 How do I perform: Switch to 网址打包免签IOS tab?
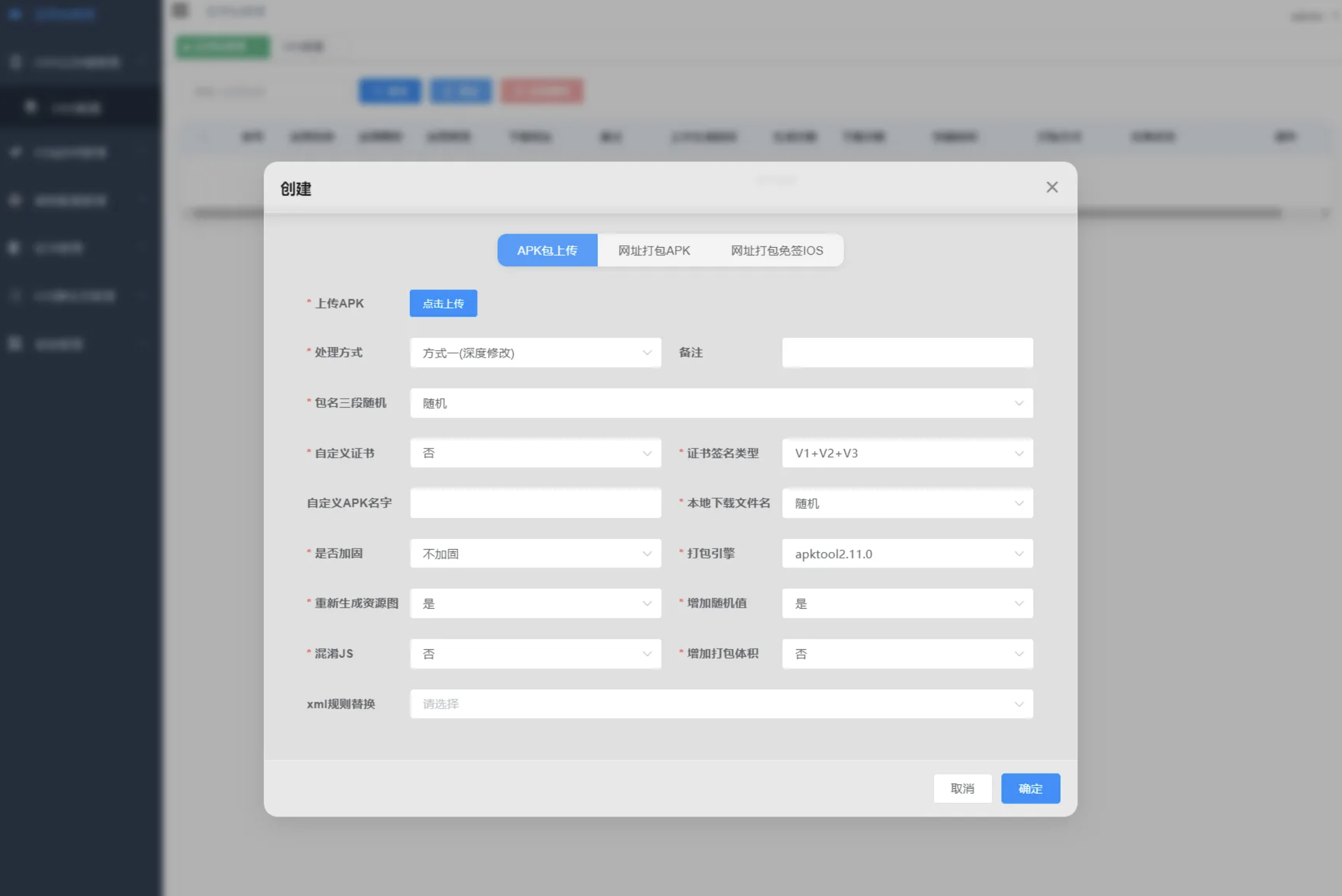(x=777, y=250)
